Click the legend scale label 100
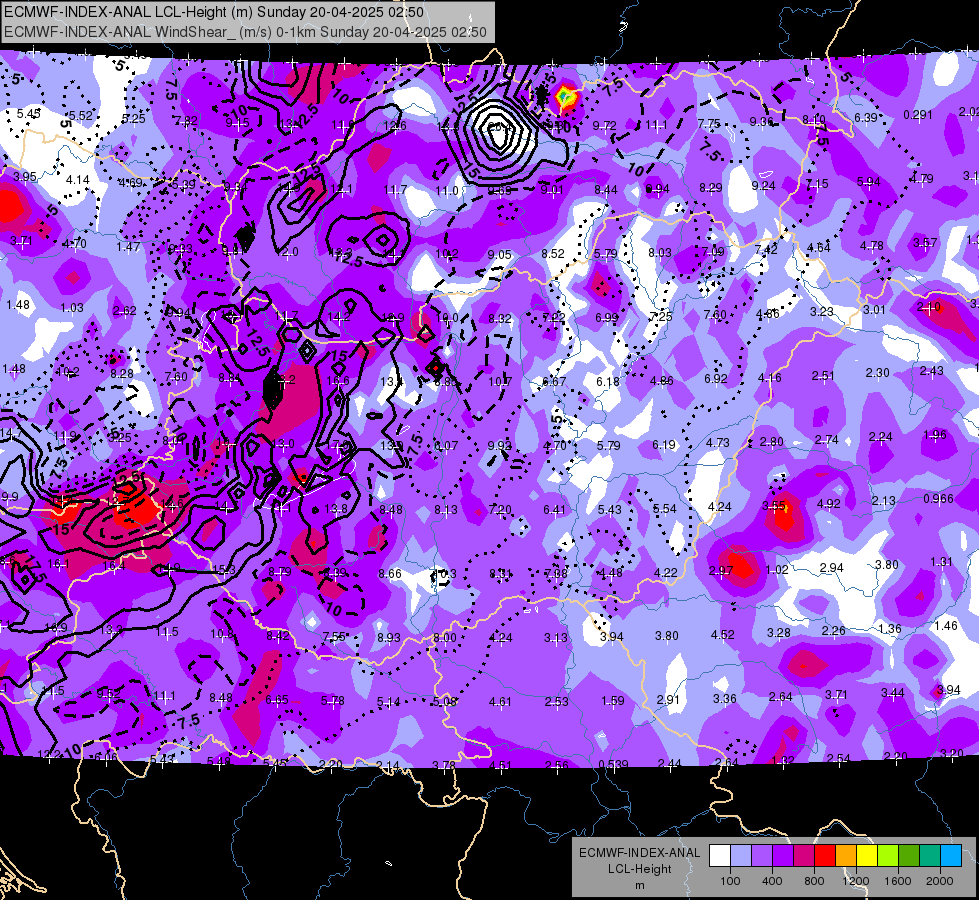This screenshot has height=900, width=979. point(730,881)
